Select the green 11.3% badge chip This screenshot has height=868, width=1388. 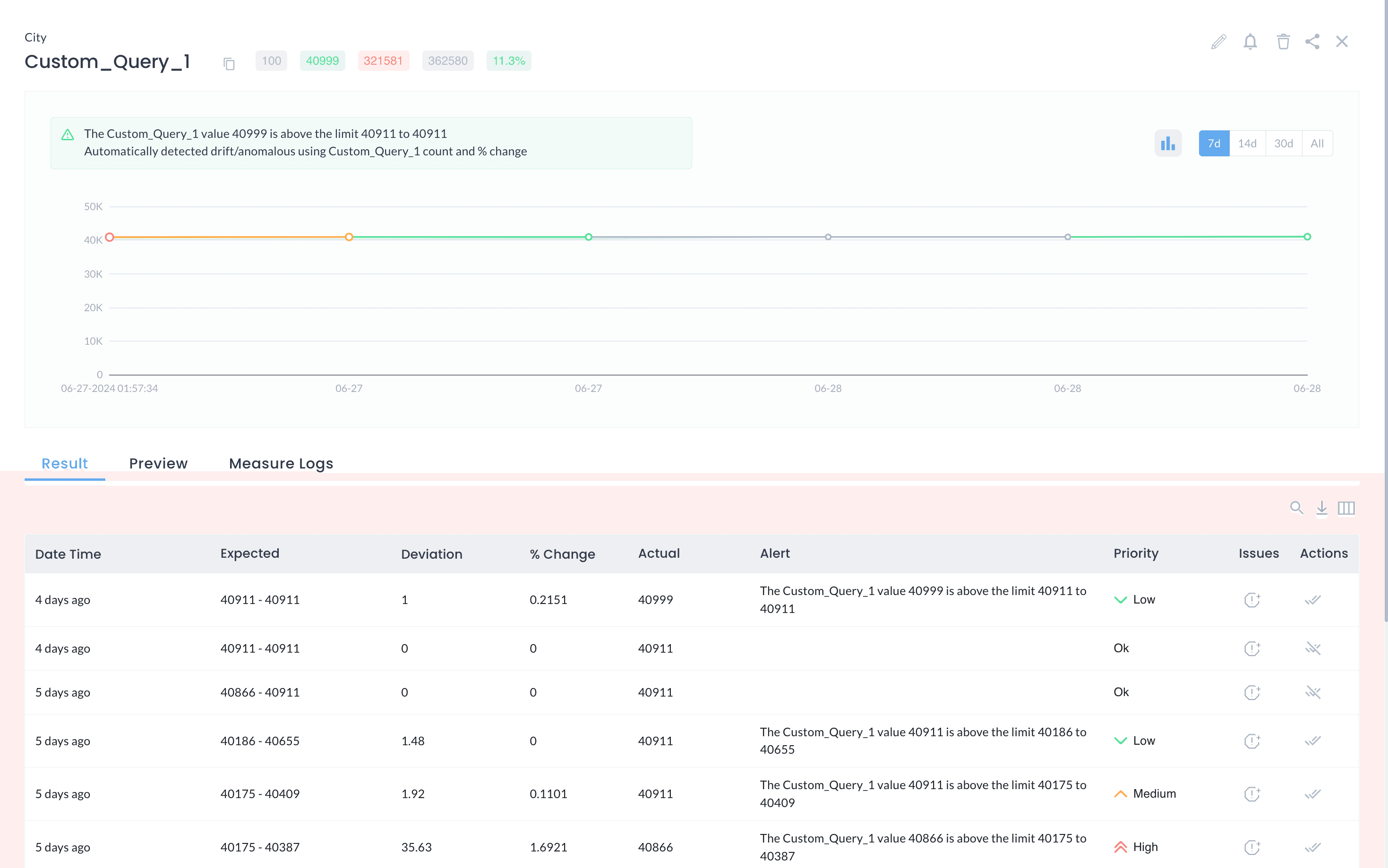tap(508, 60)
